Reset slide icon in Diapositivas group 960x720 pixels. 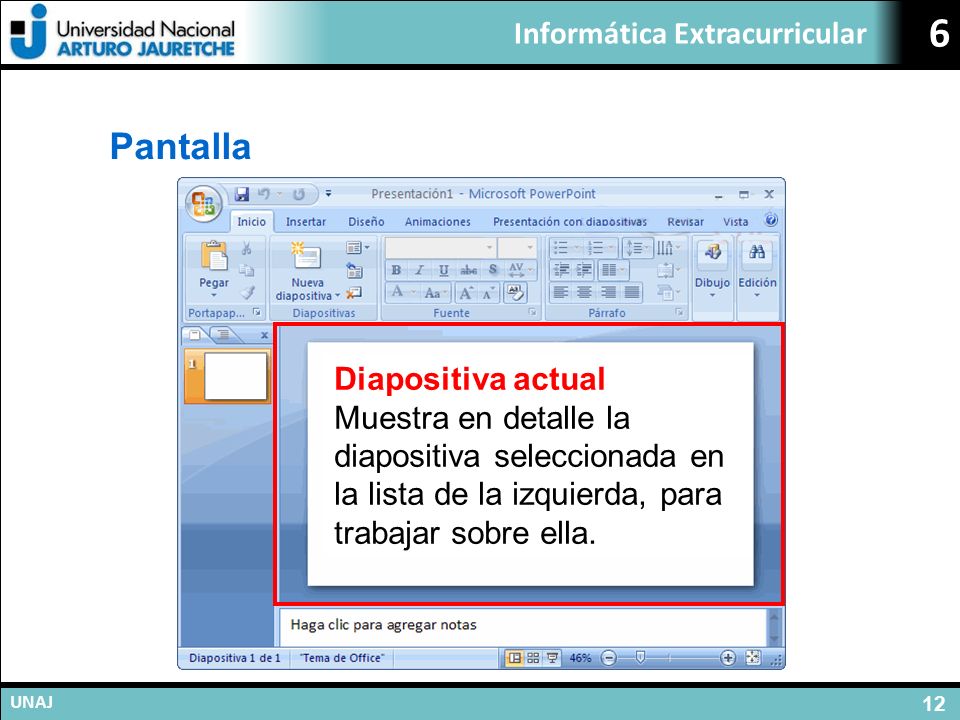coord(354,270)
